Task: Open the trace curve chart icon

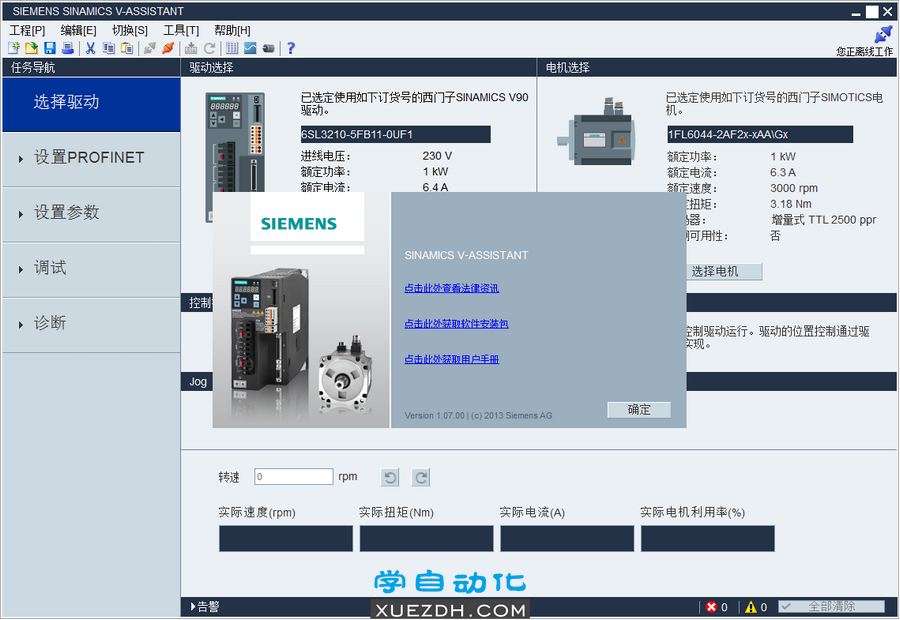Action: [x=250, y=48]
